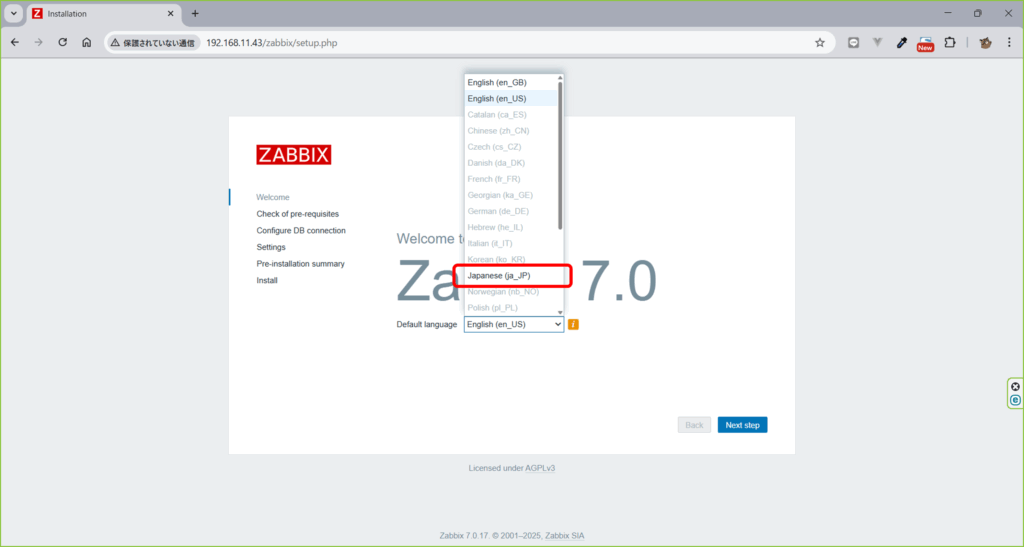Click the language list scroll-up arrow
Viewport: 1024px width, 547px height.
click(560, 78)
